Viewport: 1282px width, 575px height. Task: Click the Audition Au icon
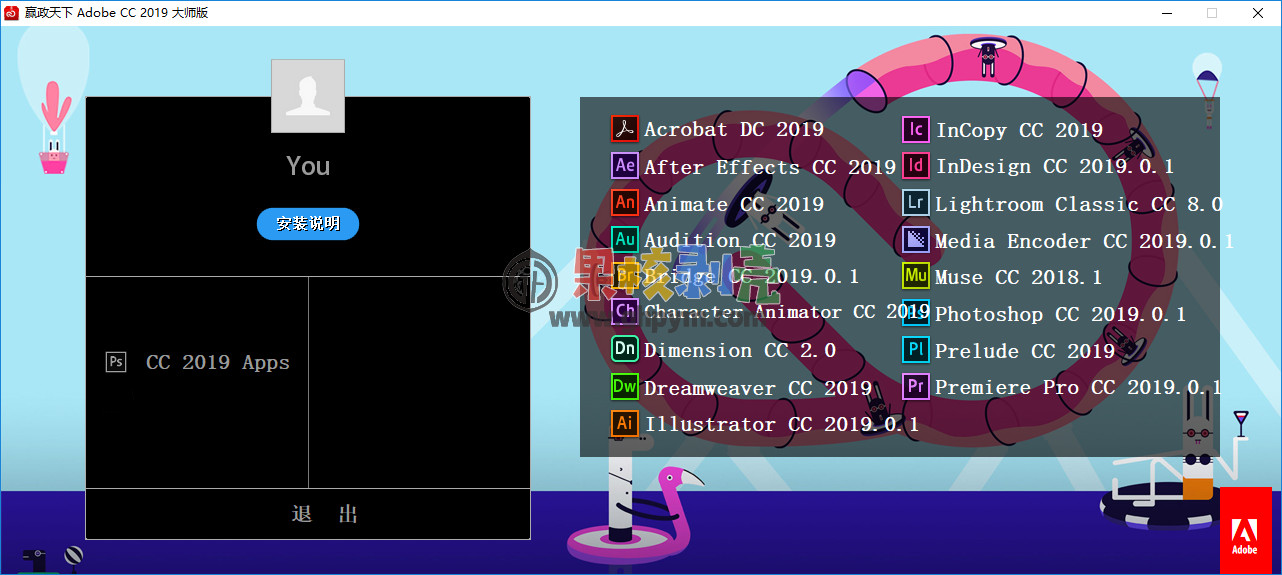(625, 239)
